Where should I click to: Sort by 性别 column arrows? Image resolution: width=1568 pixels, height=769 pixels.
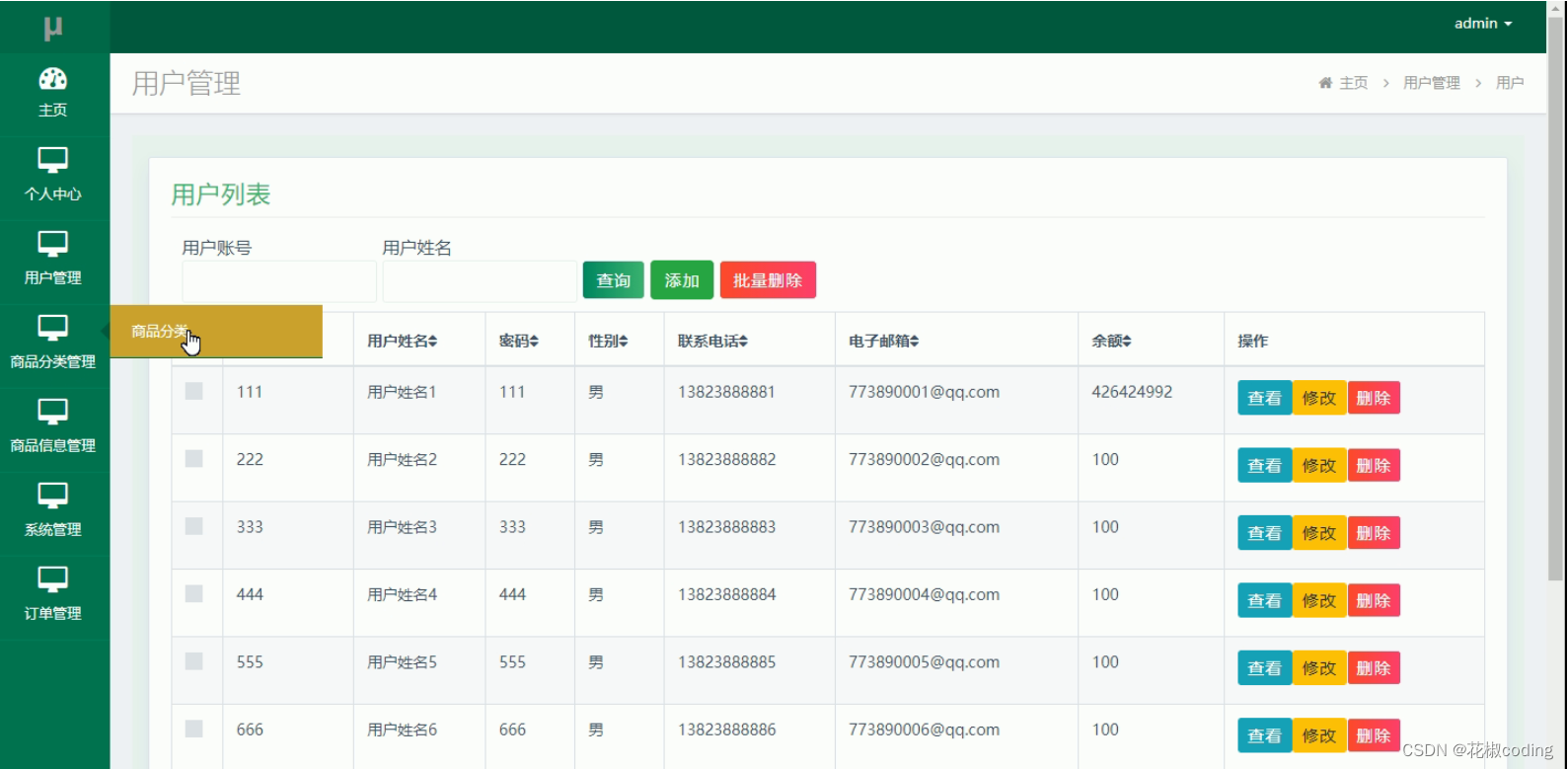coord(623,342)
